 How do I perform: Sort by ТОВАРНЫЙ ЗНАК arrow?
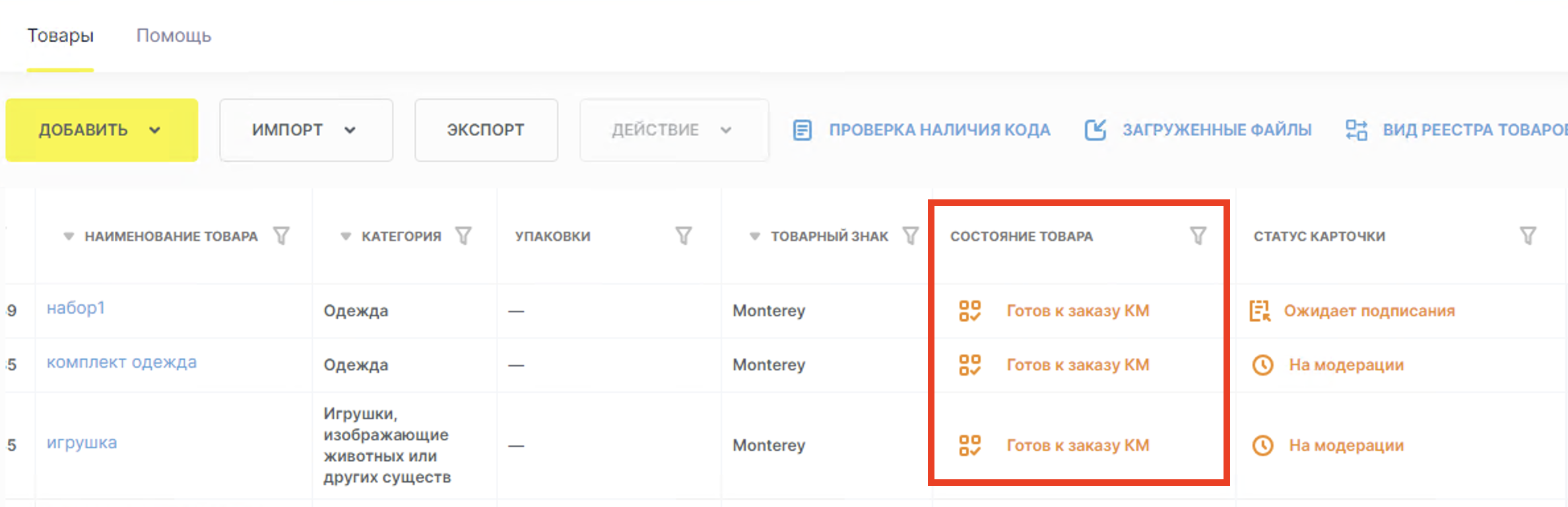(754, 236)
